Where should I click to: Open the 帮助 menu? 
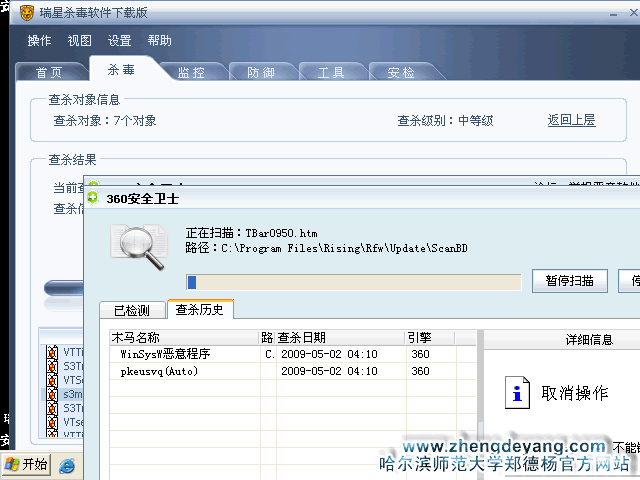tap(160, 40)
